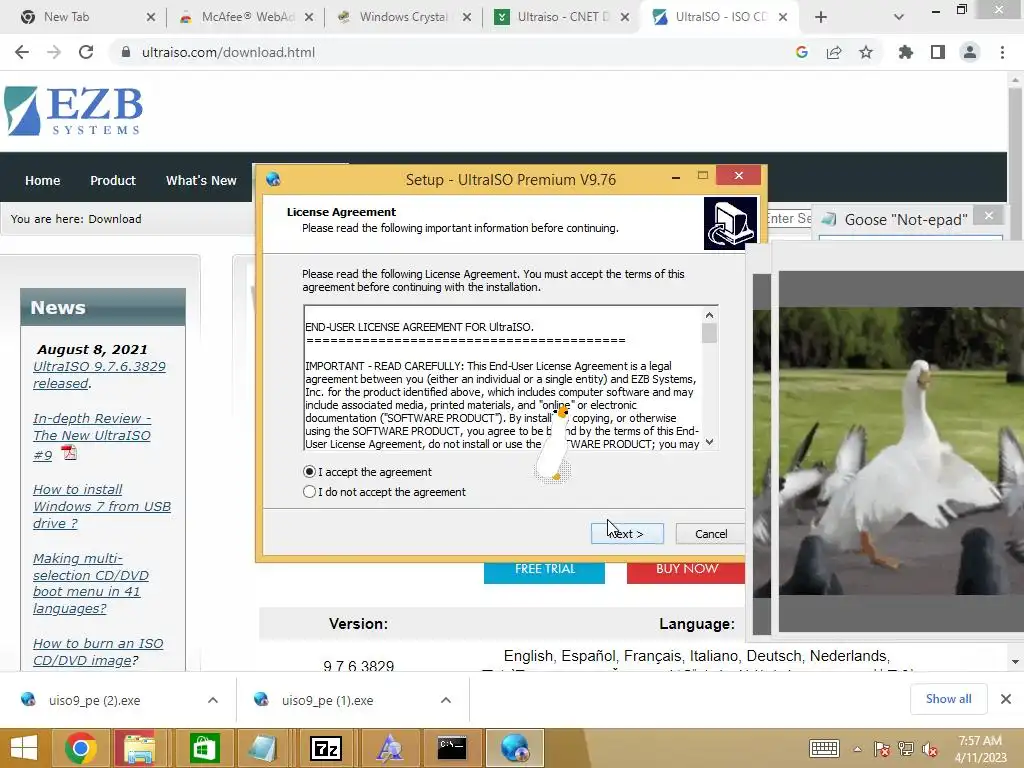Screen dimensions: 1024x768
Task: Open a new browser tab with plus
Action: coord(821,17)
